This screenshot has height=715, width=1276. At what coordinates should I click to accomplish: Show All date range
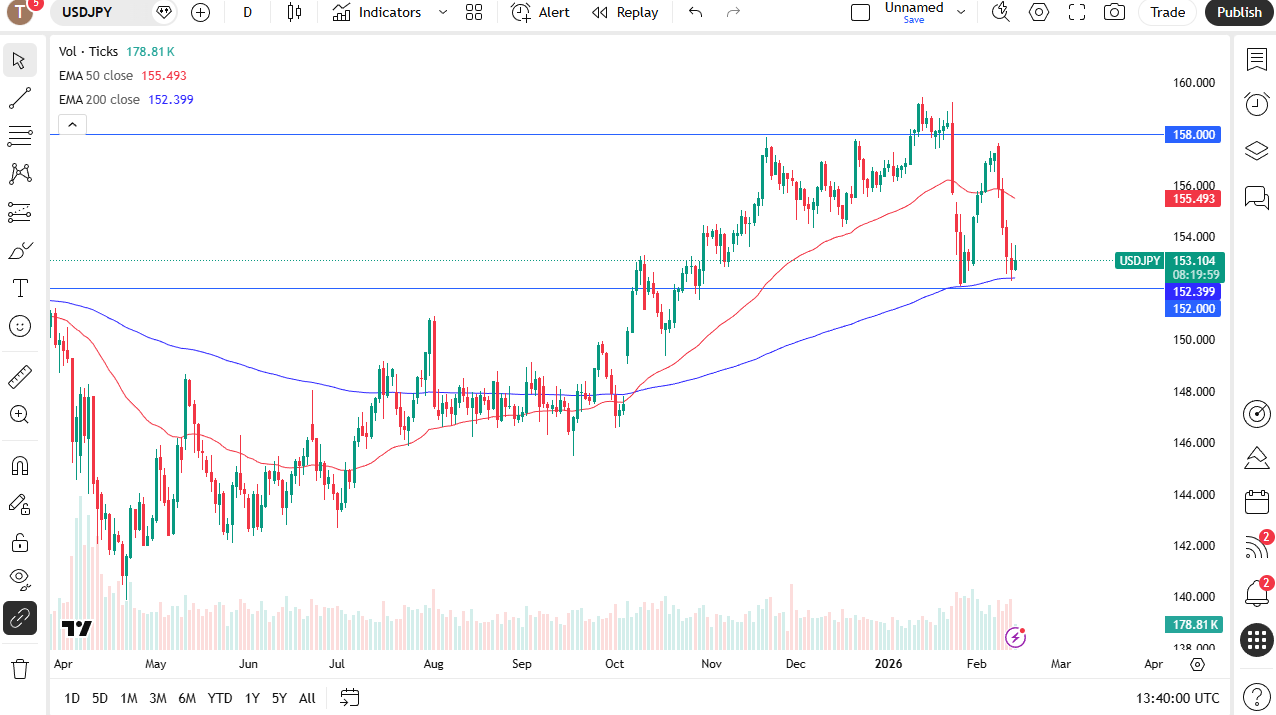[307, 698]
